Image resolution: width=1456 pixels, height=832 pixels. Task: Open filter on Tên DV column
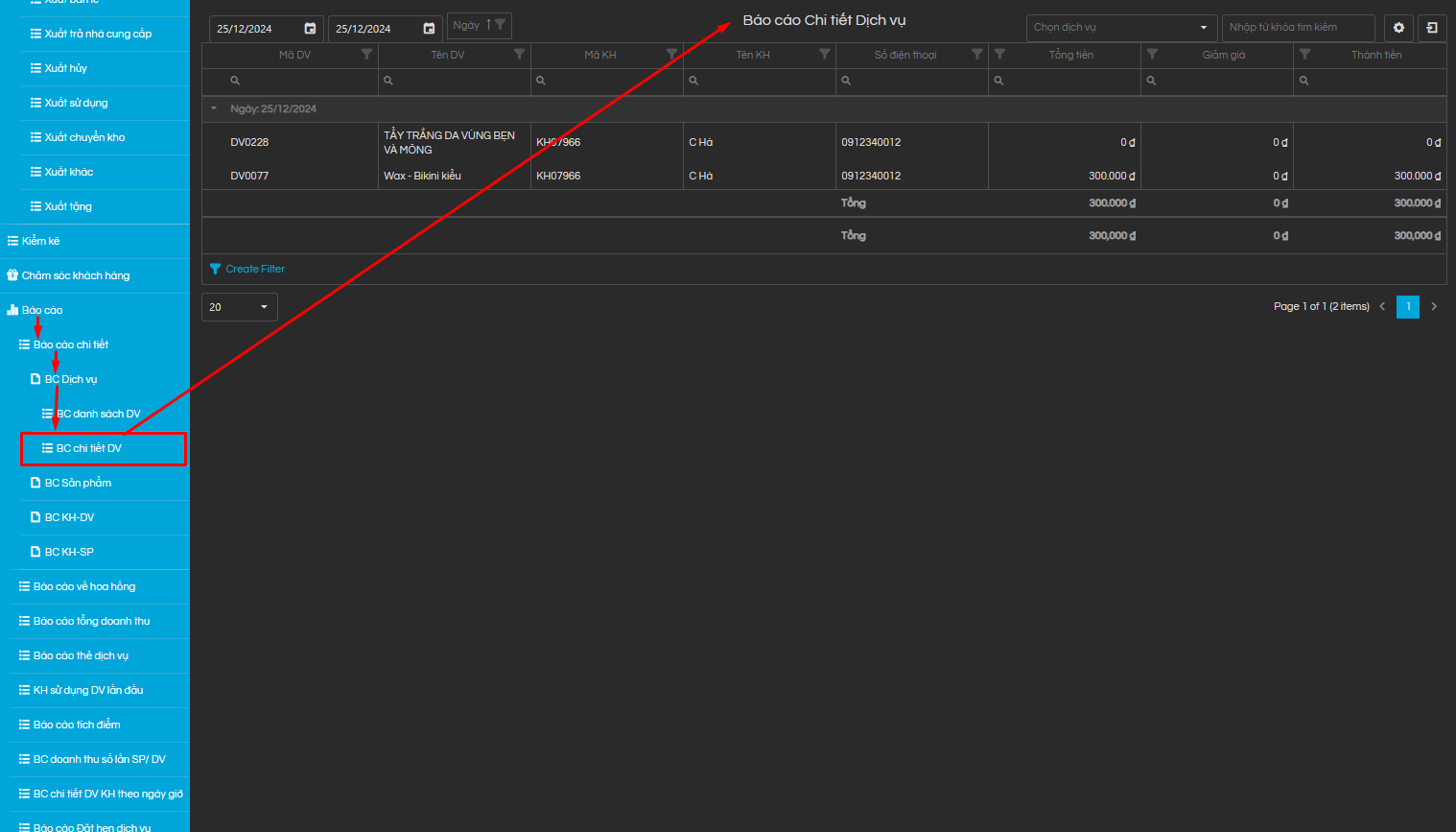point(519,55)
